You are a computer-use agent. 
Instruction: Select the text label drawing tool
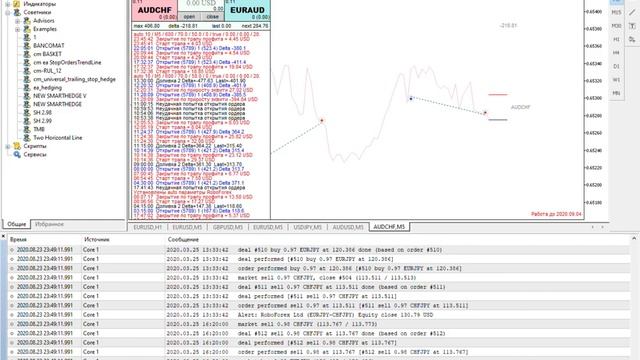632,26
